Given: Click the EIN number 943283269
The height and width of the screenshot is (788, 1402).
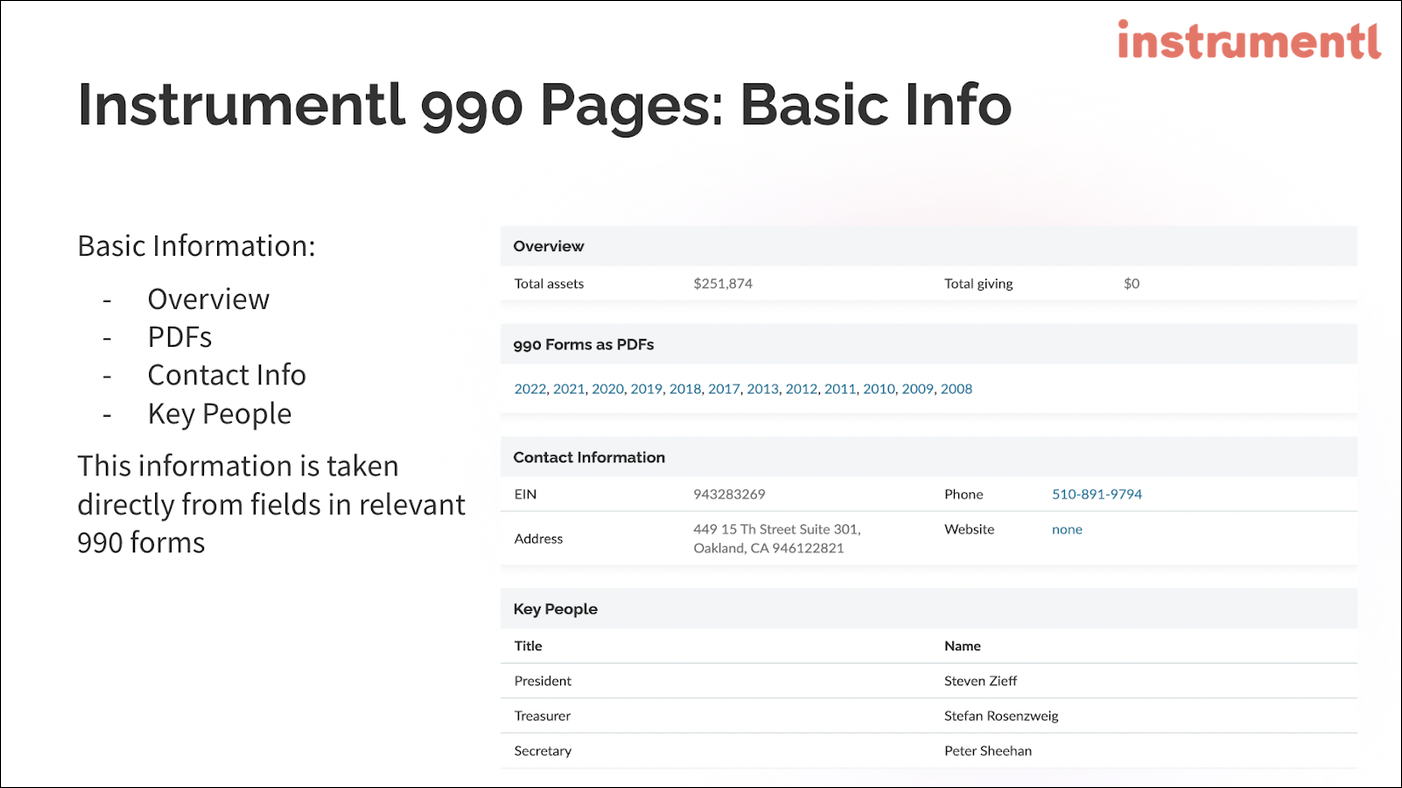Looking at the screenshot, I should [x=729, y=494].
